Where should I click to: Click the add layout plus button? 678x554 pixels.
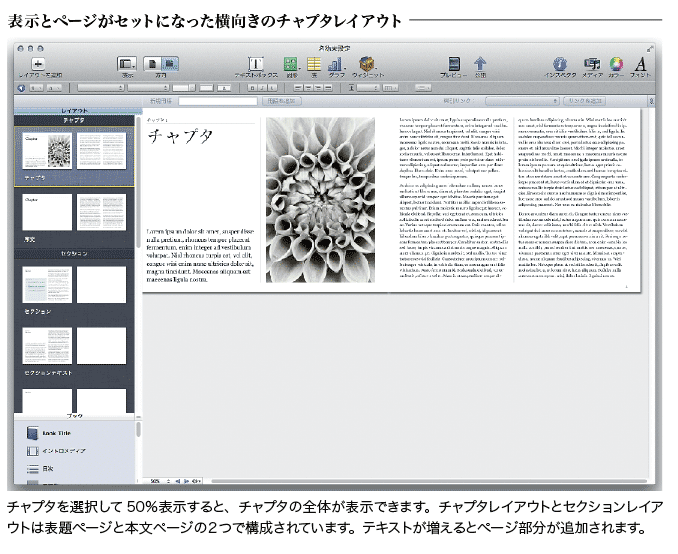point(38,64)
